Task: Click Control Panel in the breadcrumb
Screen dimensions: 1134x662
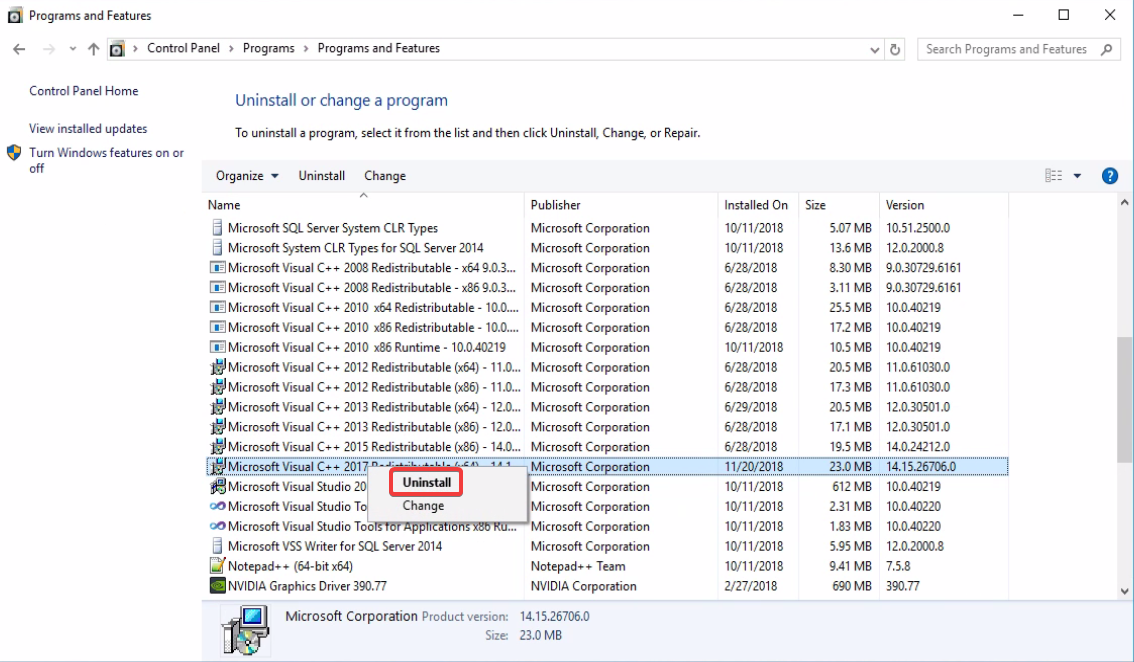Action: click(183, 48)
